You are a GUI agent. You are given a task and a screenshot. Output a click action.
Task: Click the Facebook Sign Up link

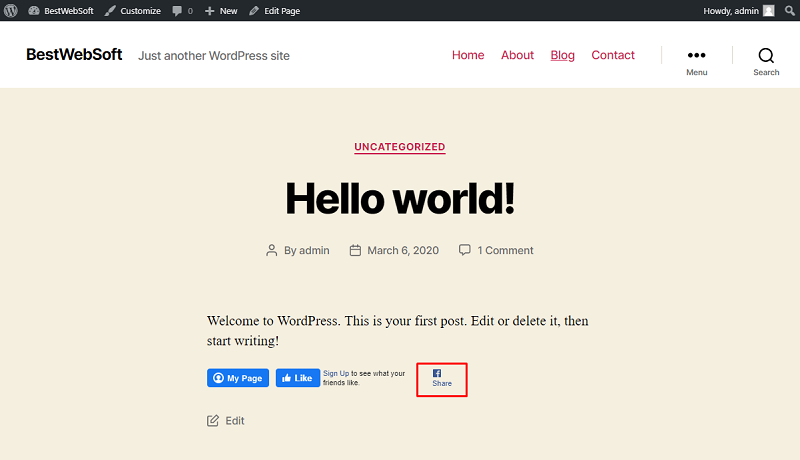coord(336,373)
